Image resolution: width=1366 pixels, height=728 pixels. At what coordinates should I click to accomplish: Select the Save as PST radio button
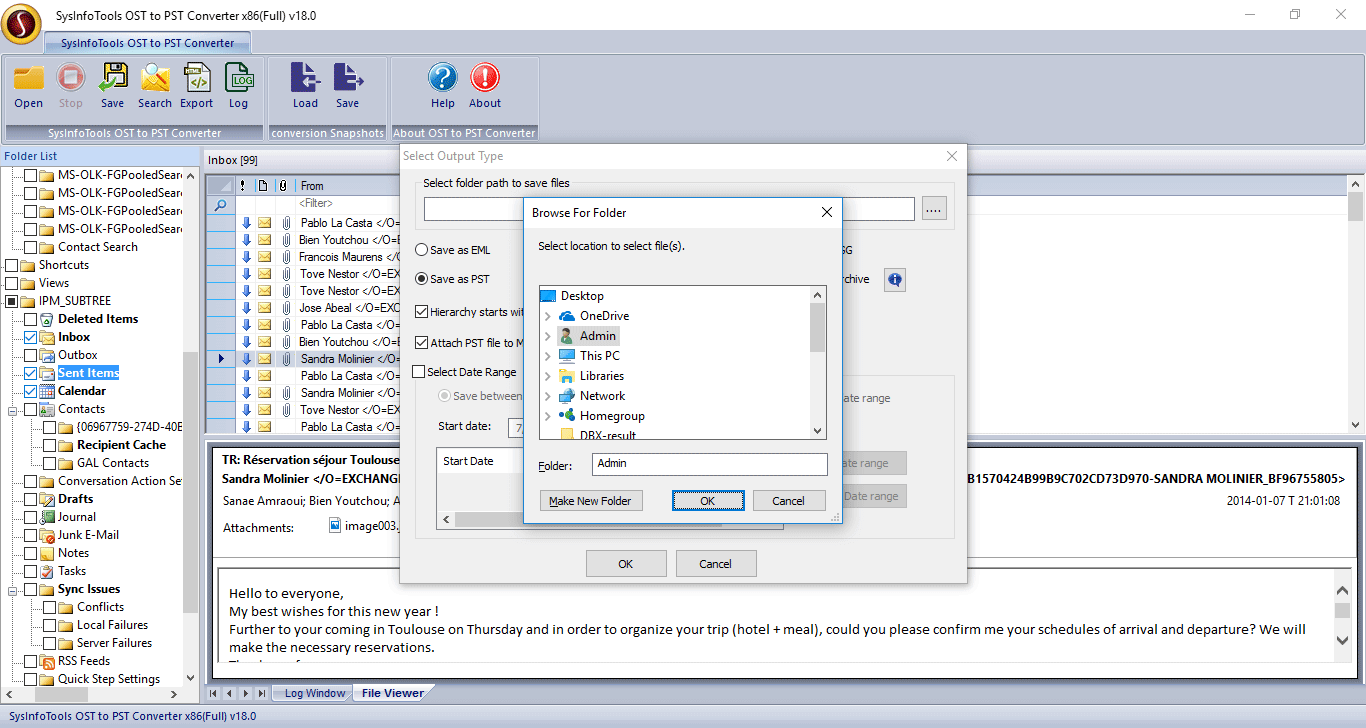421,279
